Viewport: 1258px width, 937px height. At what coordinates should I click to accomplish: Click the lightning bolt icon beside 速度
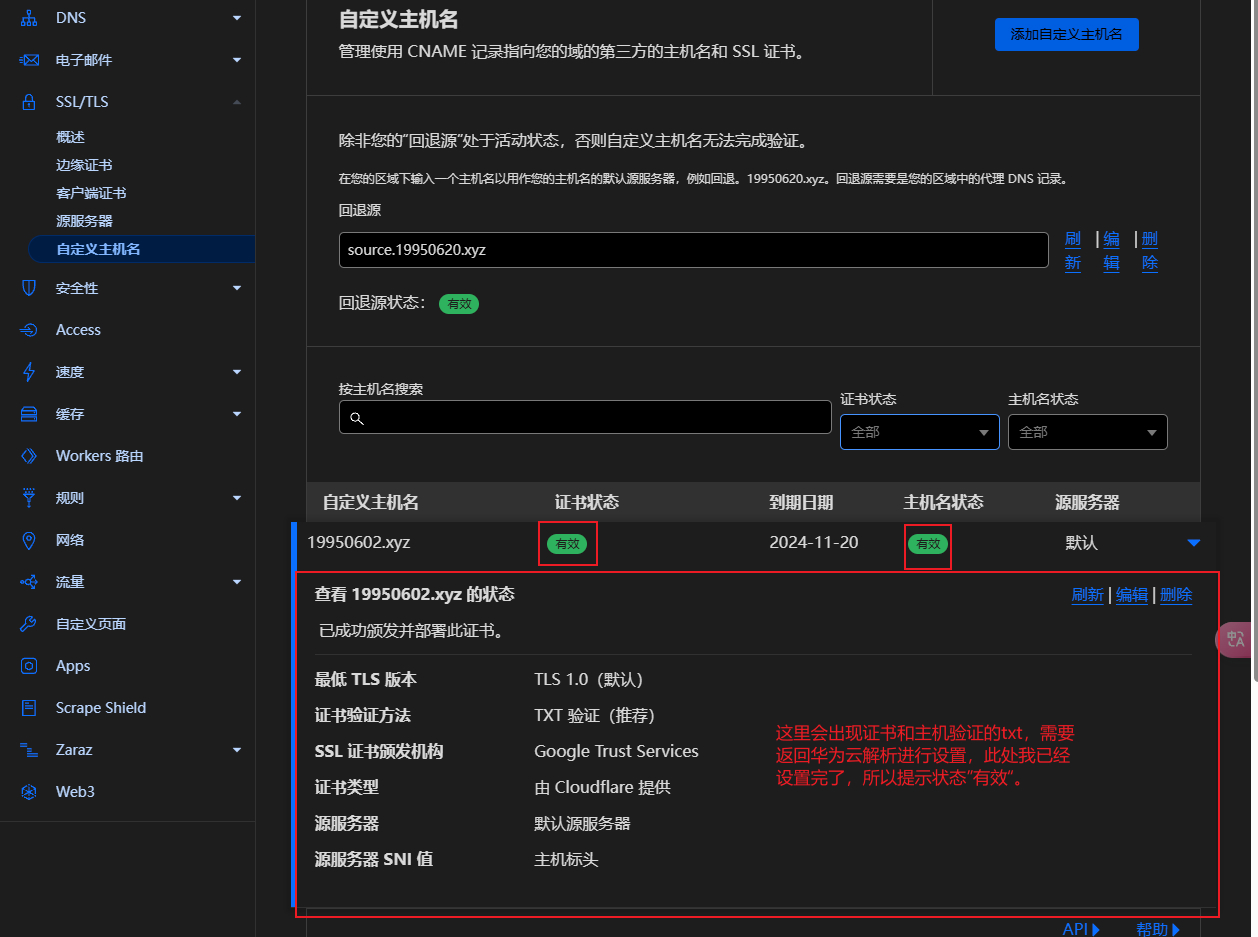coord(29,372)
